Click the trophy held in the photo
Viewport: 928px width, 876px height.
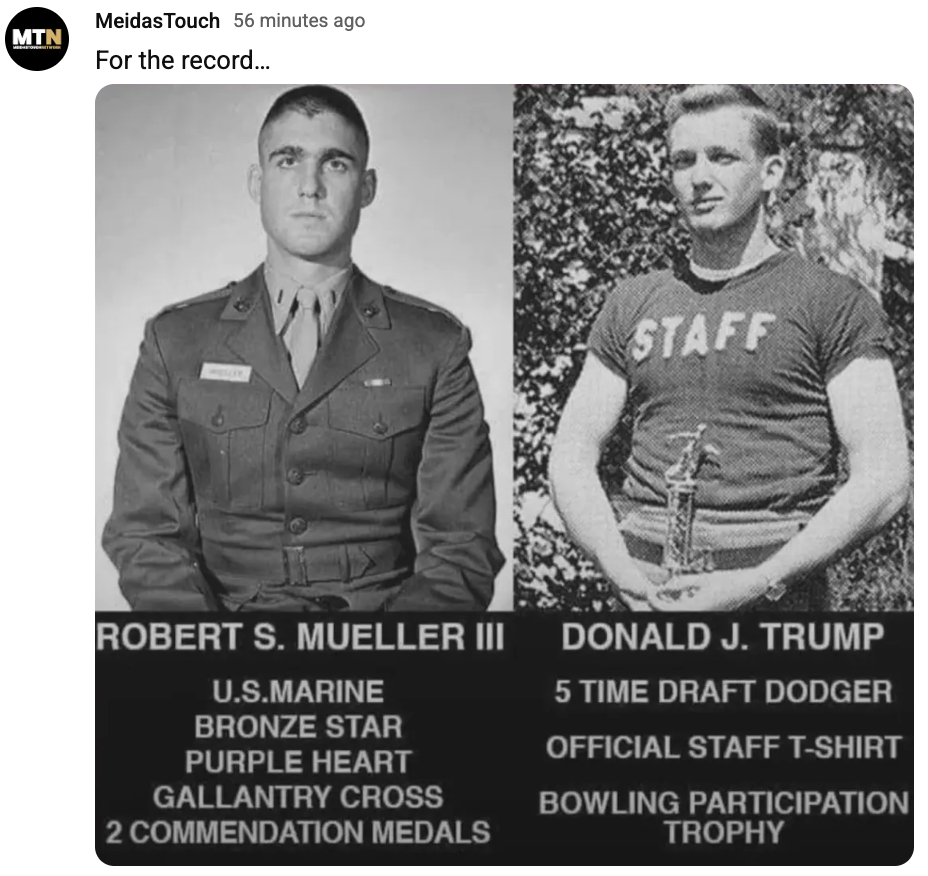(687, 503)
